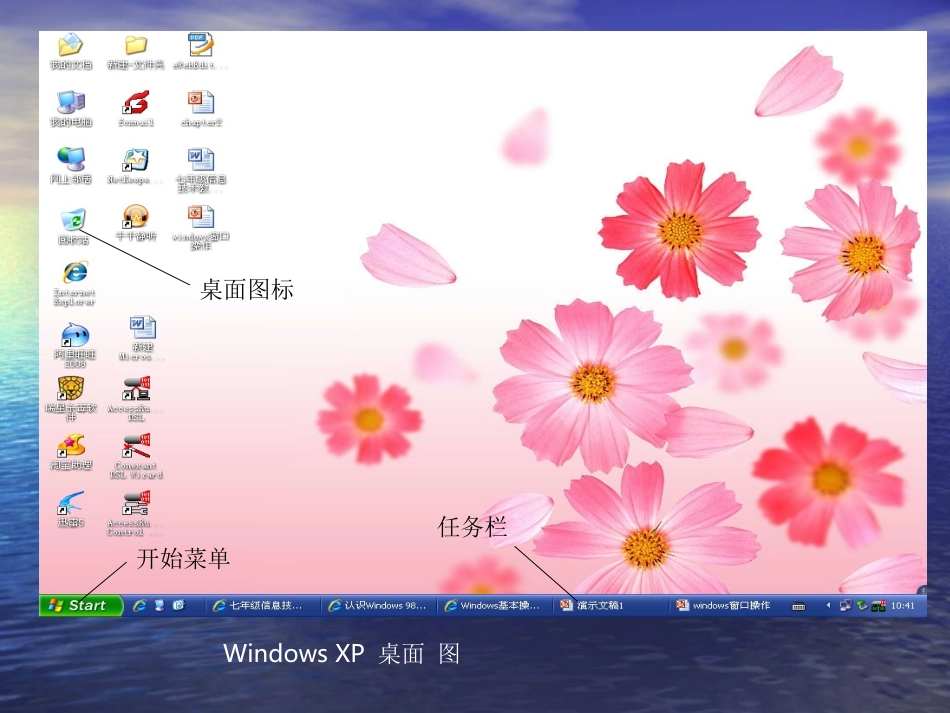Click the network computers tray icon
The height and width of the screenshot is (713, 950).
click(845, 605)
